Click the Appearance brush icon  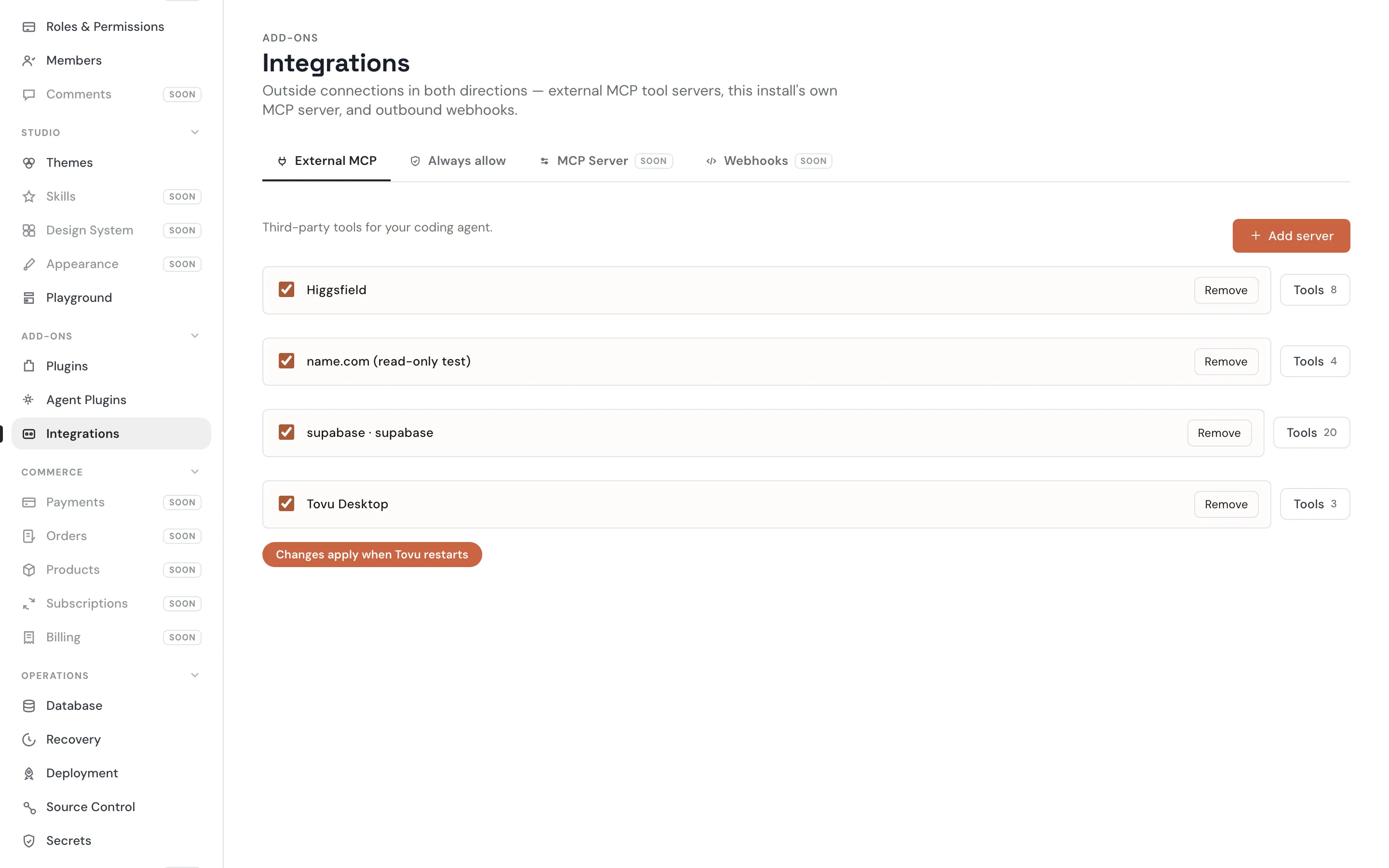tap(29, 265)
